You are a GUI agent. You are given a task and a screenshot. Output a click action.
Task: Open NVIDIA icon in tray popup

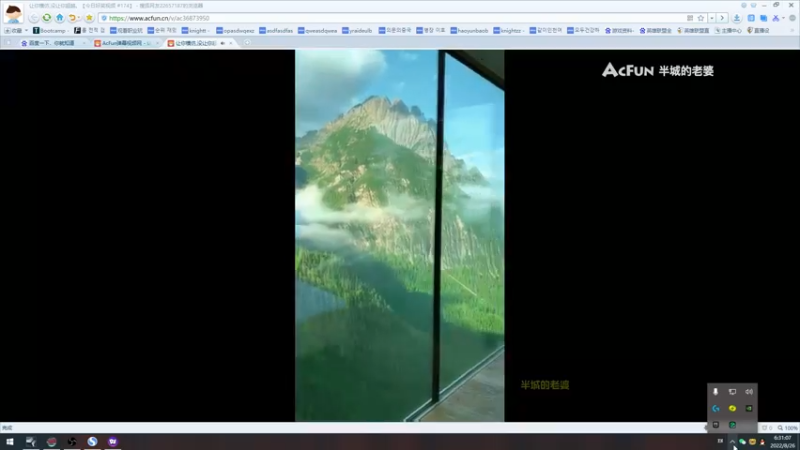tap(749, 408)
